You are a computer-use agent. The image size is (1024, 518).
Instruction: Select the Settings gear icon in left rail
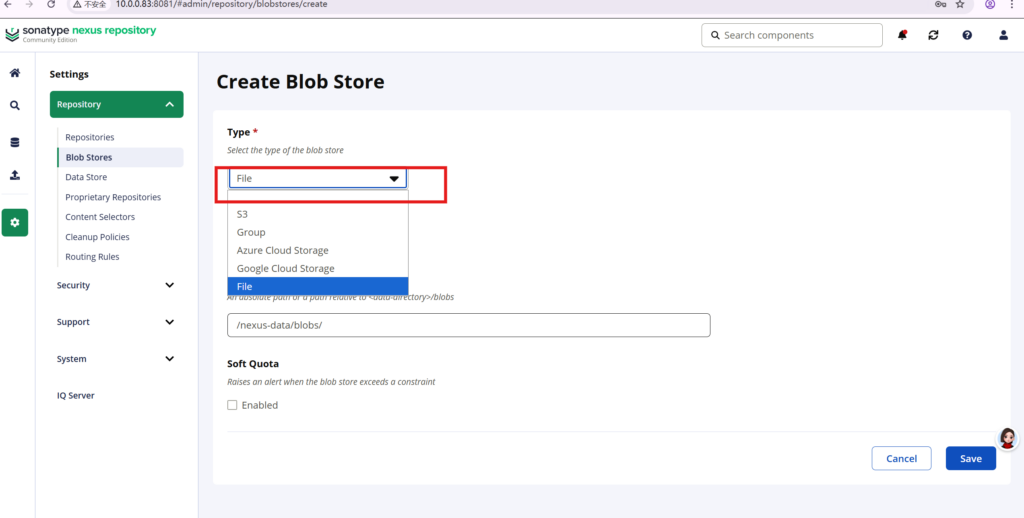[15, 222]
